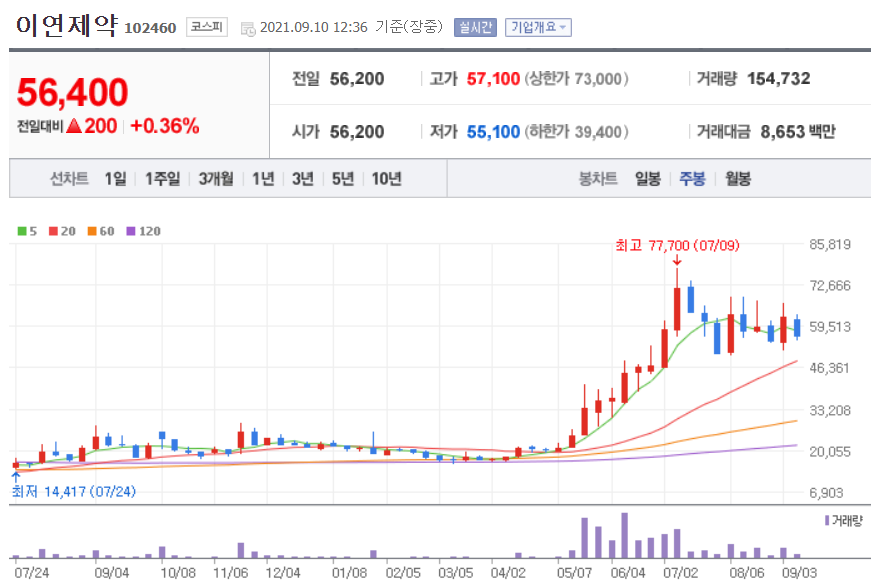Toggle the green 5-period MA line visibility
This screenshot has height=583, width=871.
[22, 231]
